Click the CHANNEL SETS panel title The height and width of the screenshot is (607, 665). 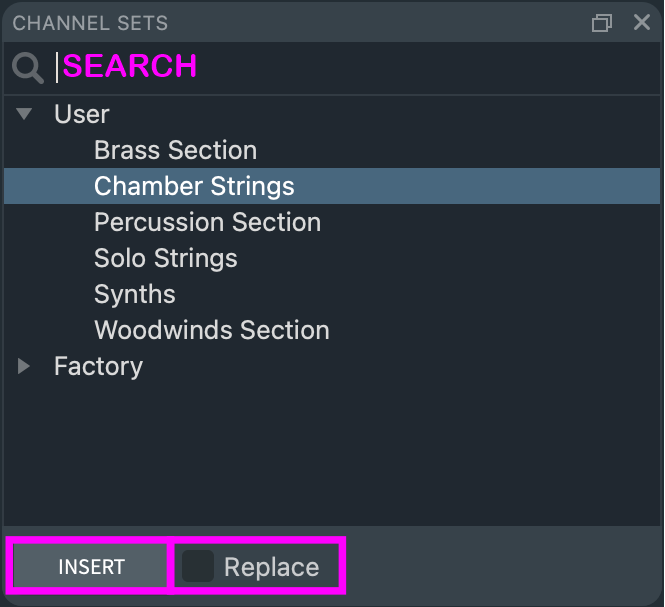[x=90, y=23]
